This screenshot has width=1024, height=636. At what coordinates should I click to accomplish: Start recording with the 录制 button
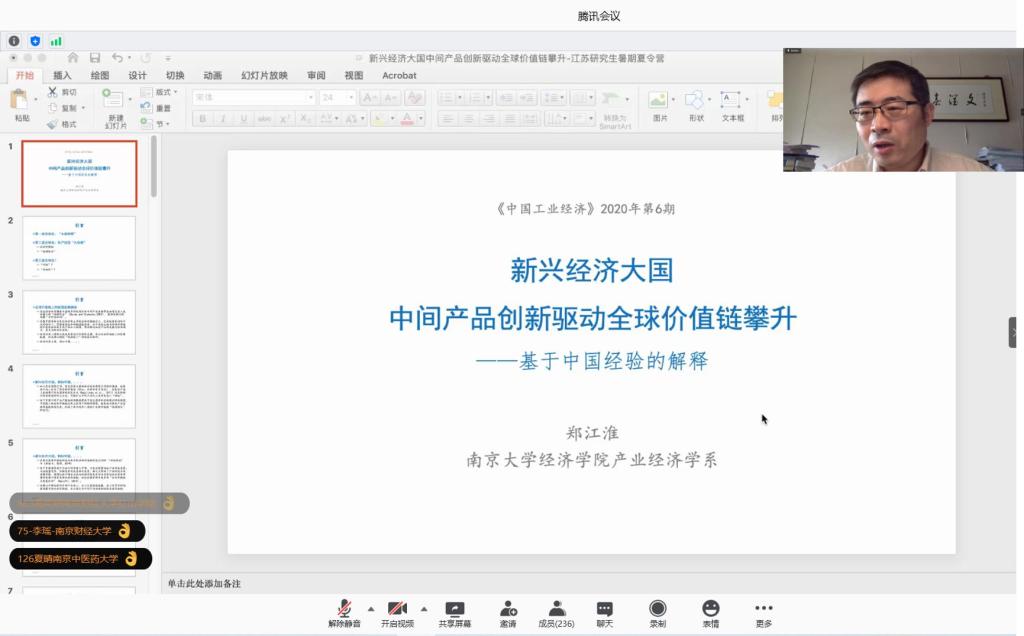pyautogui.click(x=657, y=609)
